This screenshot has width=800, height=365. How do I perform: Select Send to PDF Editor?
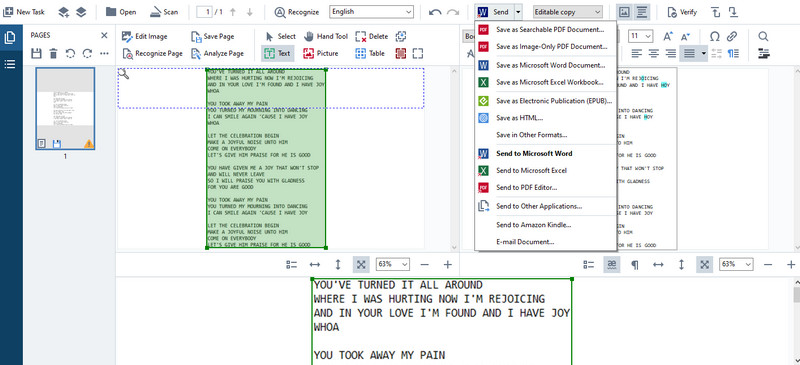click(x=545, y=187)
